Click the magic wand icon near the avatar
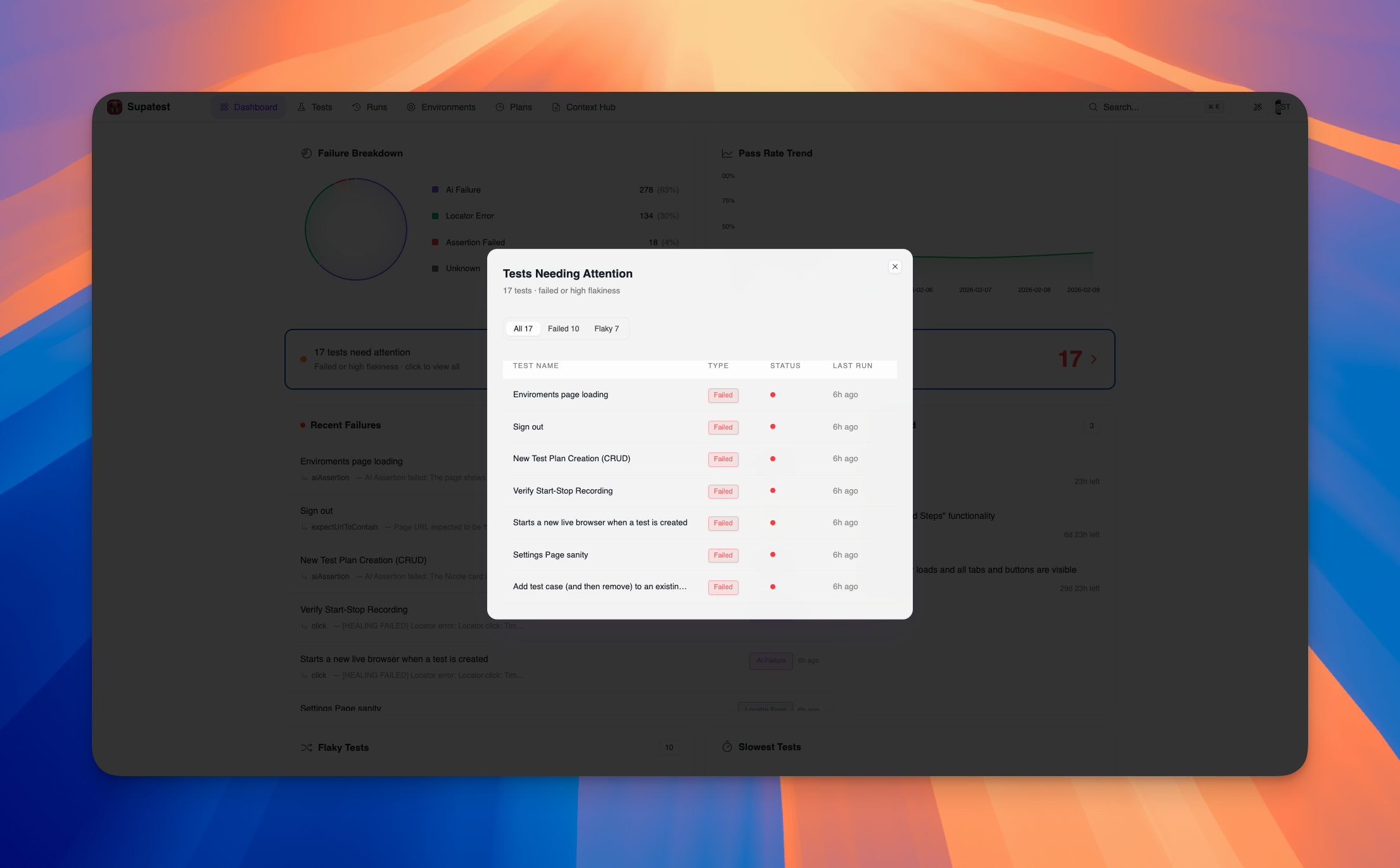 click(x=1257, y=106)
